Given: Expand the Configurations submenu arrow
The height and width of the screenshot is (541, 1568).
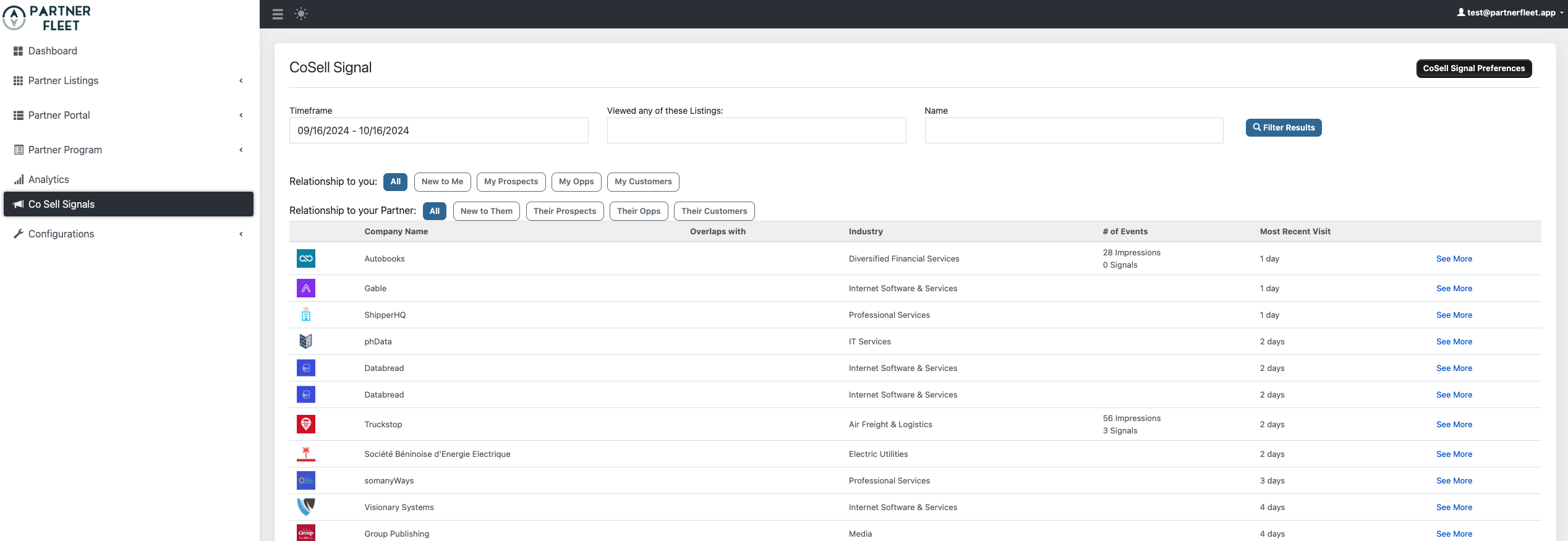Looking at the screenshot, I should click(241, 234).
